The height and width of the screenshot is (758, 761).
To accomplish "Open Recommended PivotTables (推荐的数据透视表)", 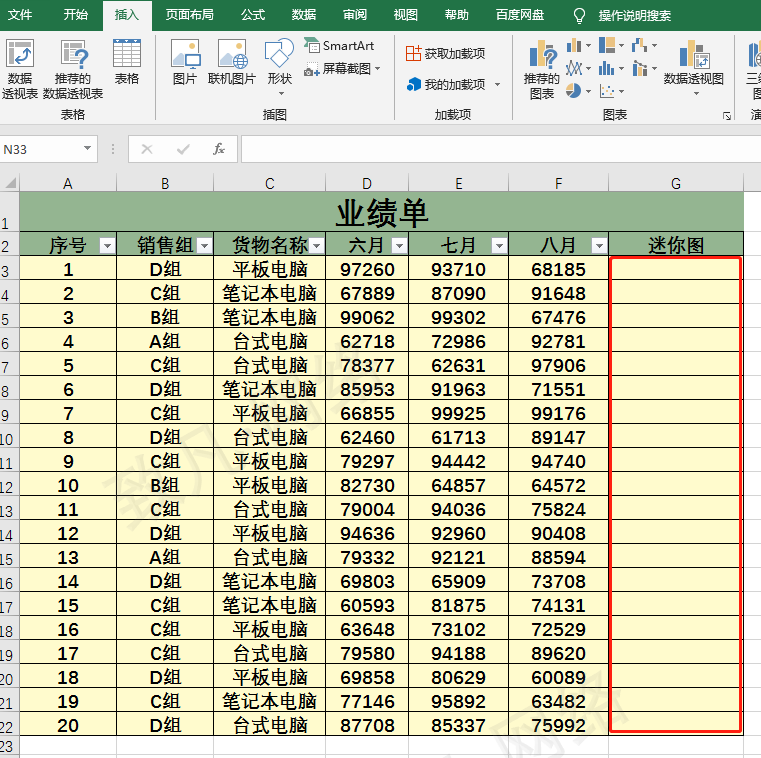I will (x=73, y=69).
